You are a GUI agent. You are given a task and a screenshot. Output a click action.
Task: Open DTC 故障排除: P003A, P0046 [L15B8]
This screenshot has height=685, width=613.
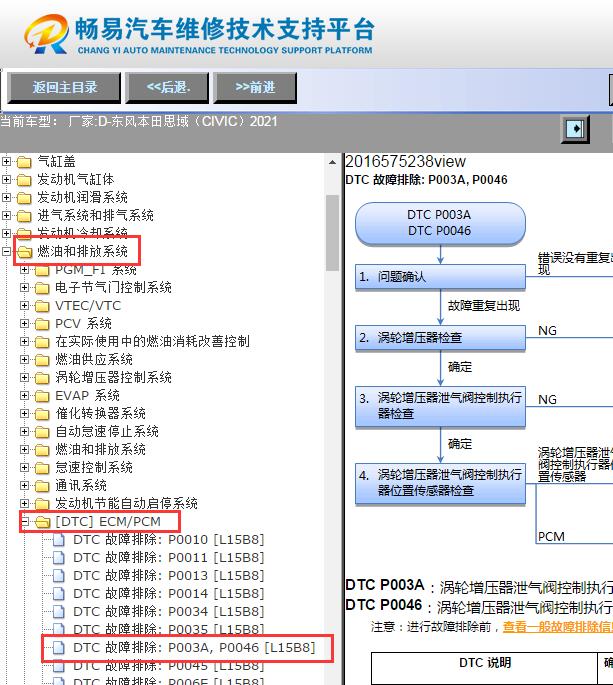(x=194, y=647)
